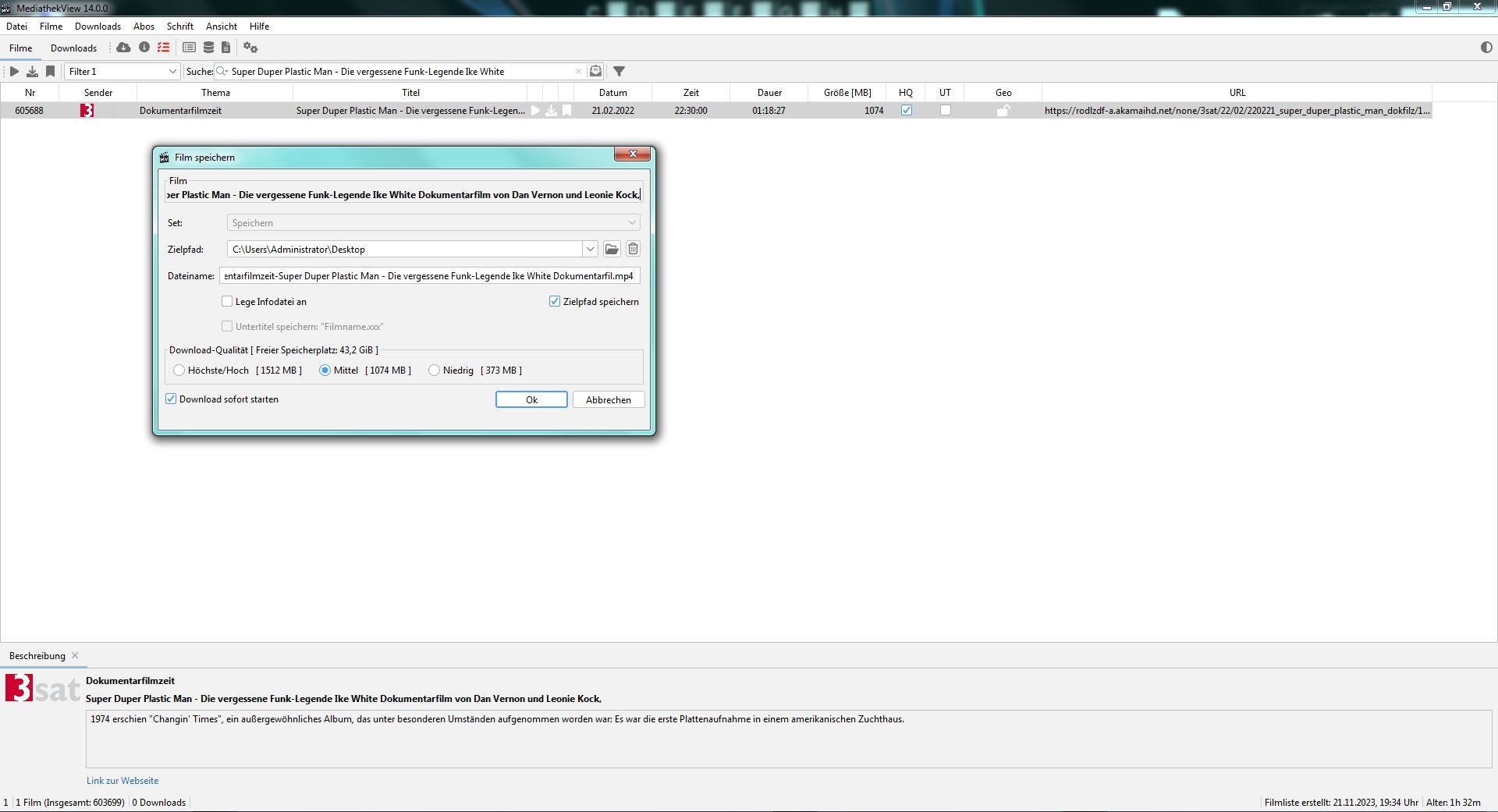Viewport: 1498px width, 812px height.
Task: Click the disabled Untertitel speichern checkbox
Action: click(x=227, y=326)
